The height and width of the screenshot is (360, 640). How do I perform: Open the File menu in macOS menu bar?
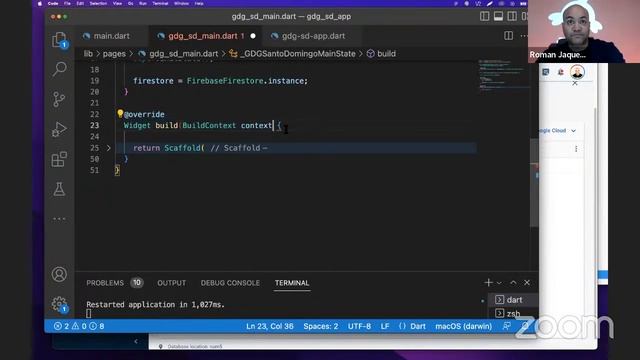click(67, 4)
